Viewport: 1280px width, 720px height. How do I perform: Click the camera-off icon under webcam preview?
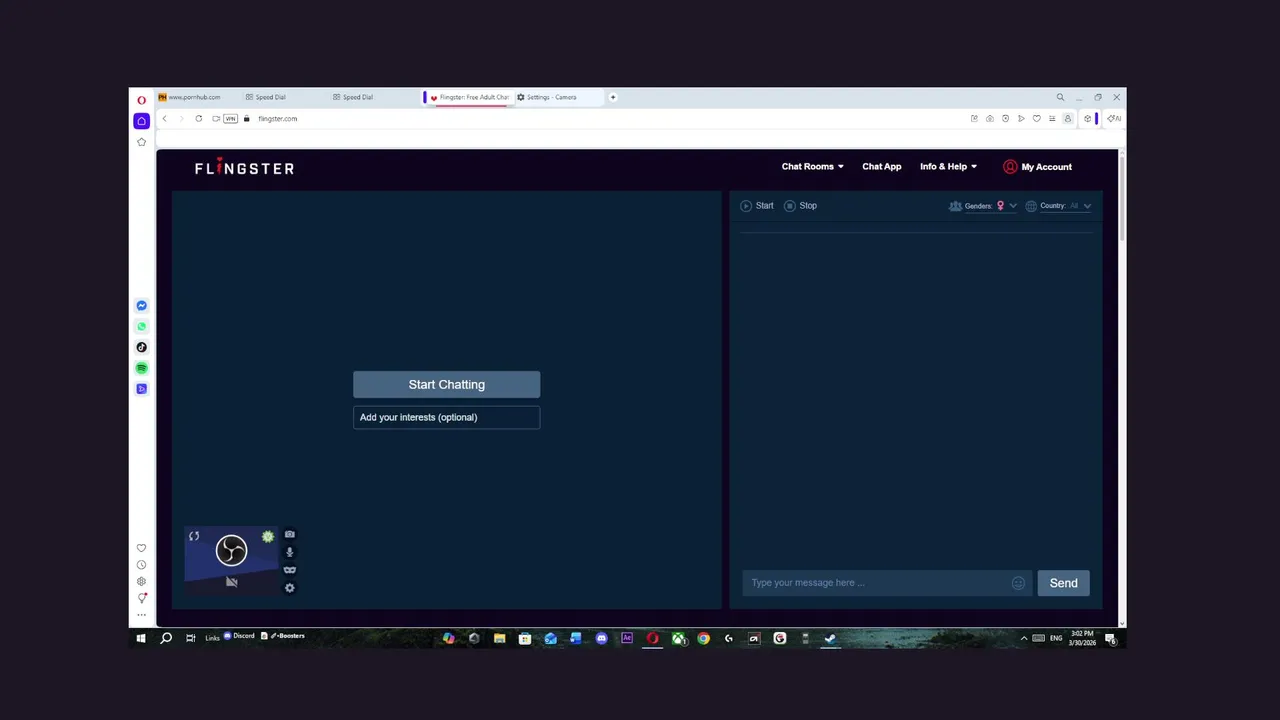[232, 582]
